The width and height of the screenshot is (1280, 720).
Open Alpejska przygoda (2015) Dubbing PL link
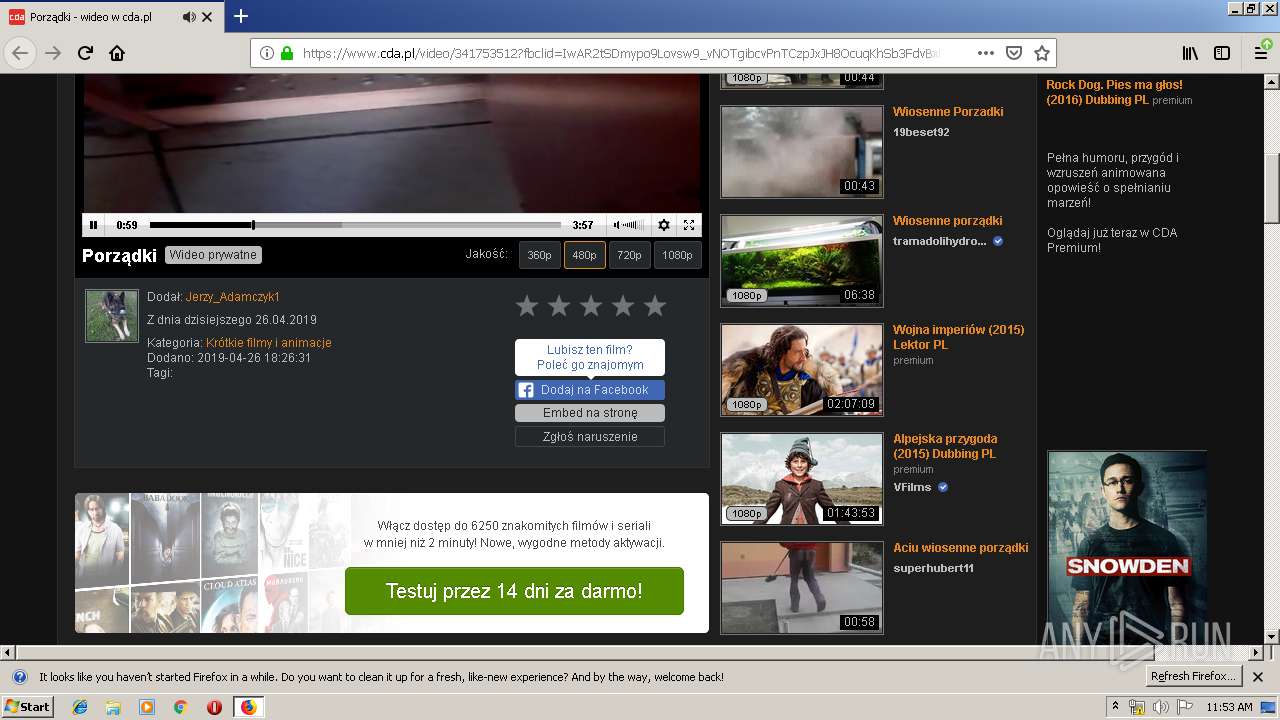click(945, 446)
